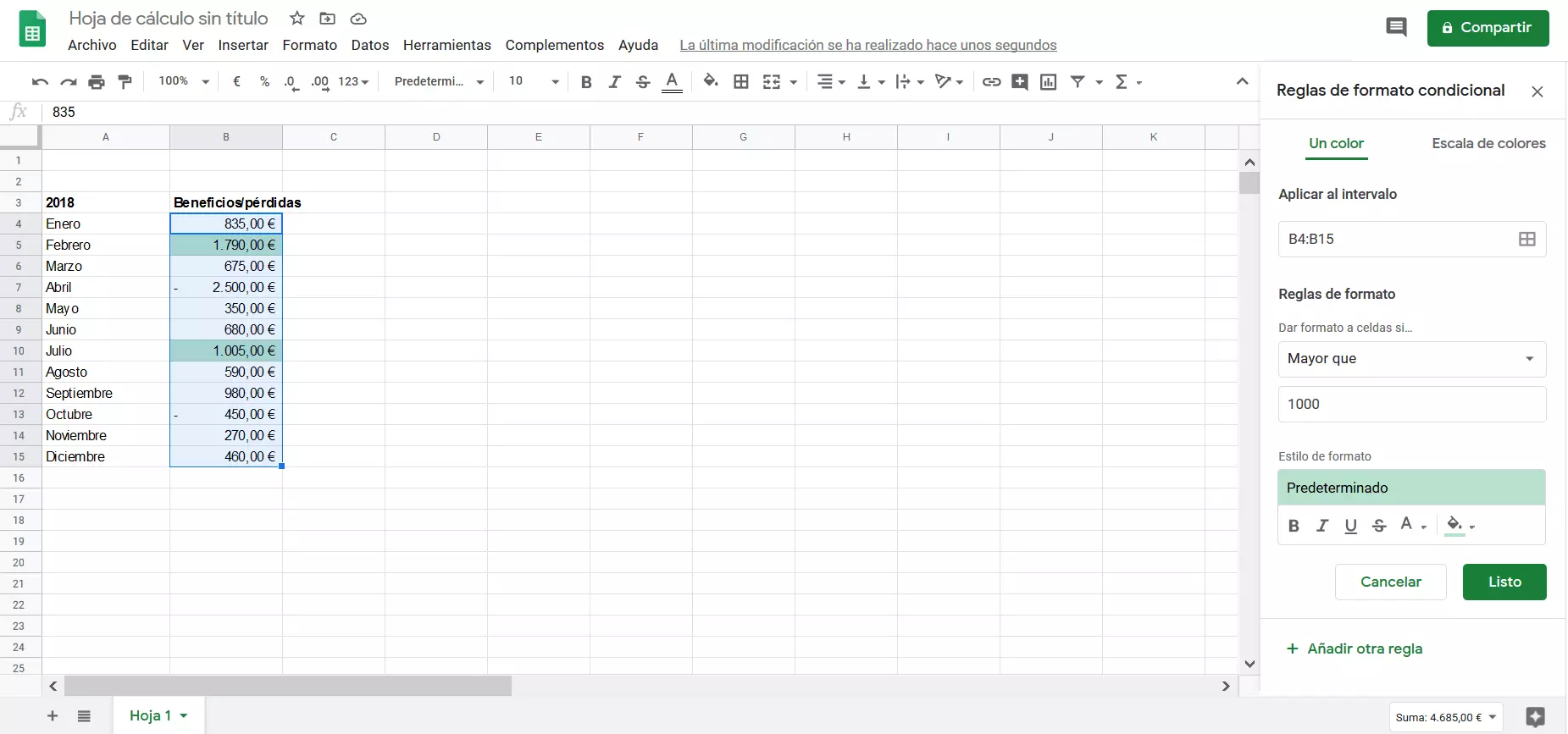Create a filter with funnel icon
The height and width of the screenshot is (734, 1568).
pos(1078,82)
